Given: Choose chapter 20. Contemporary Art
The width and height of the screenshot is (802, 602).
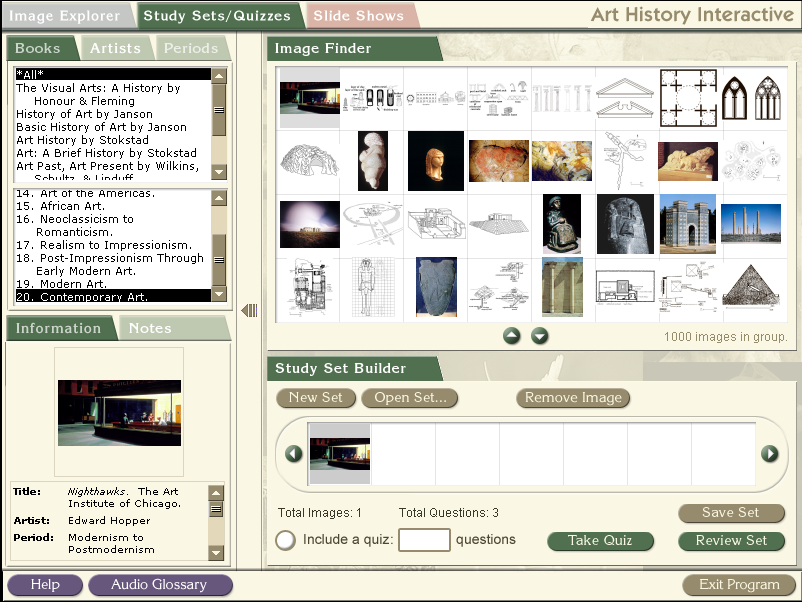Looking at the screenshot, I should pos(113,297).
